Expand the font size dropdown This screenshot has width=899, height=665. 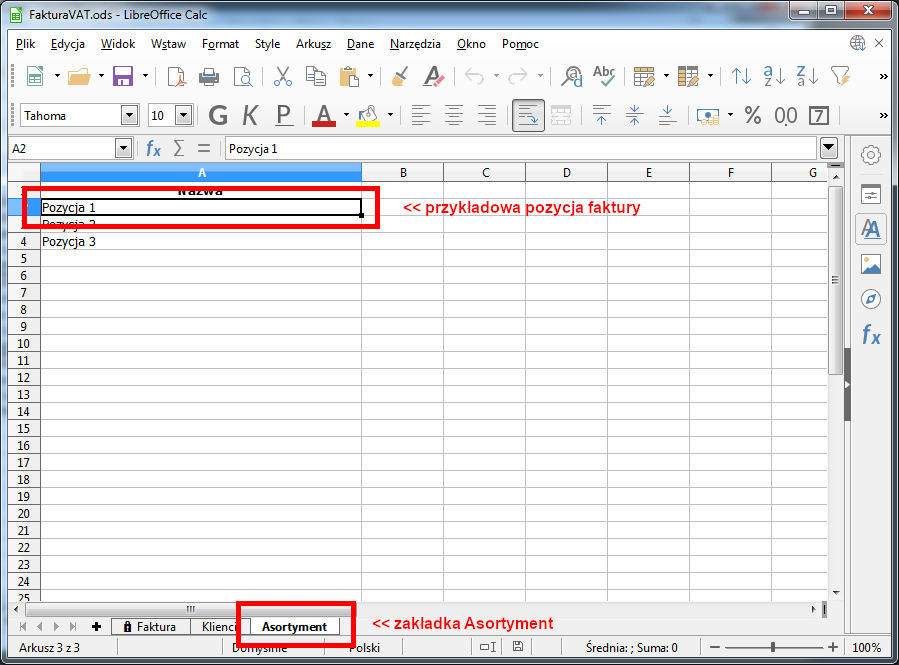pyautogui.click(x=183, y=116)
